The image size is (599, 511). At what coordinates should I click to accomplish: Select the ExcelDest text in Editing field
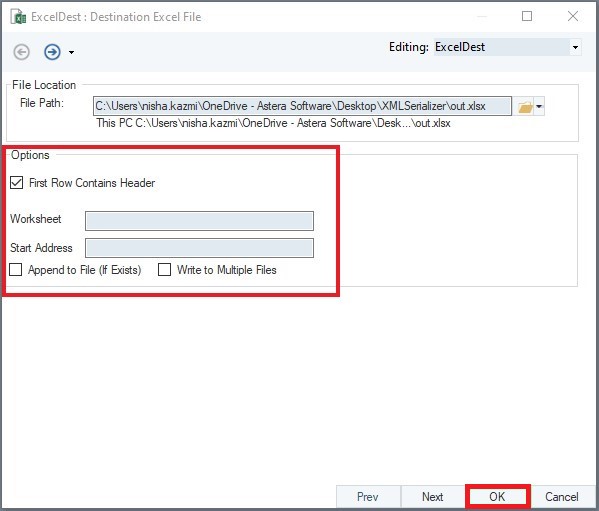click(460, 47)
